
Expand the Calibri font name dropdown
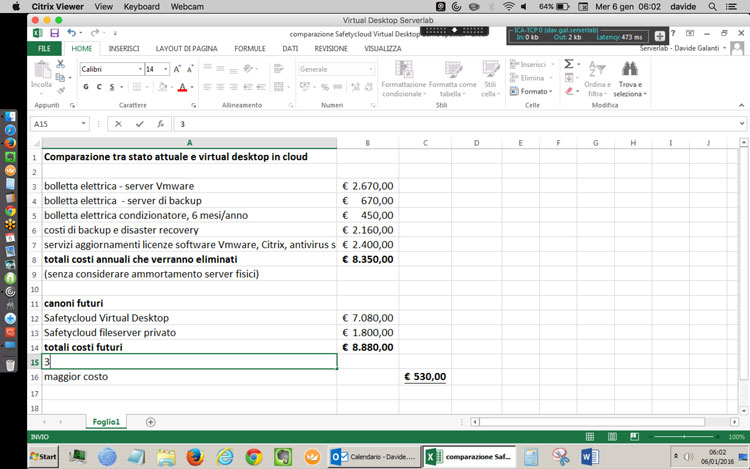(x=139, y=69)
